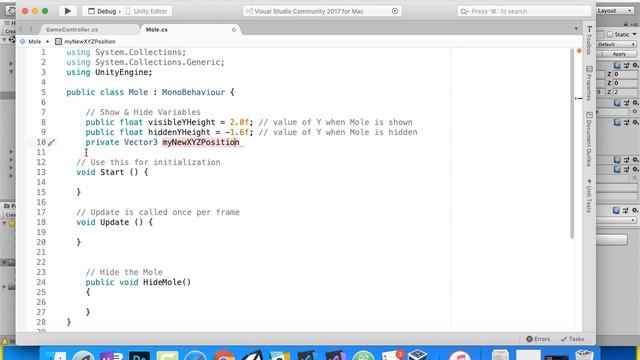The height and width of the screenshot is (360, 640).
Task: Open Photoshop from the macOS Dock
Action: point(140,356)
